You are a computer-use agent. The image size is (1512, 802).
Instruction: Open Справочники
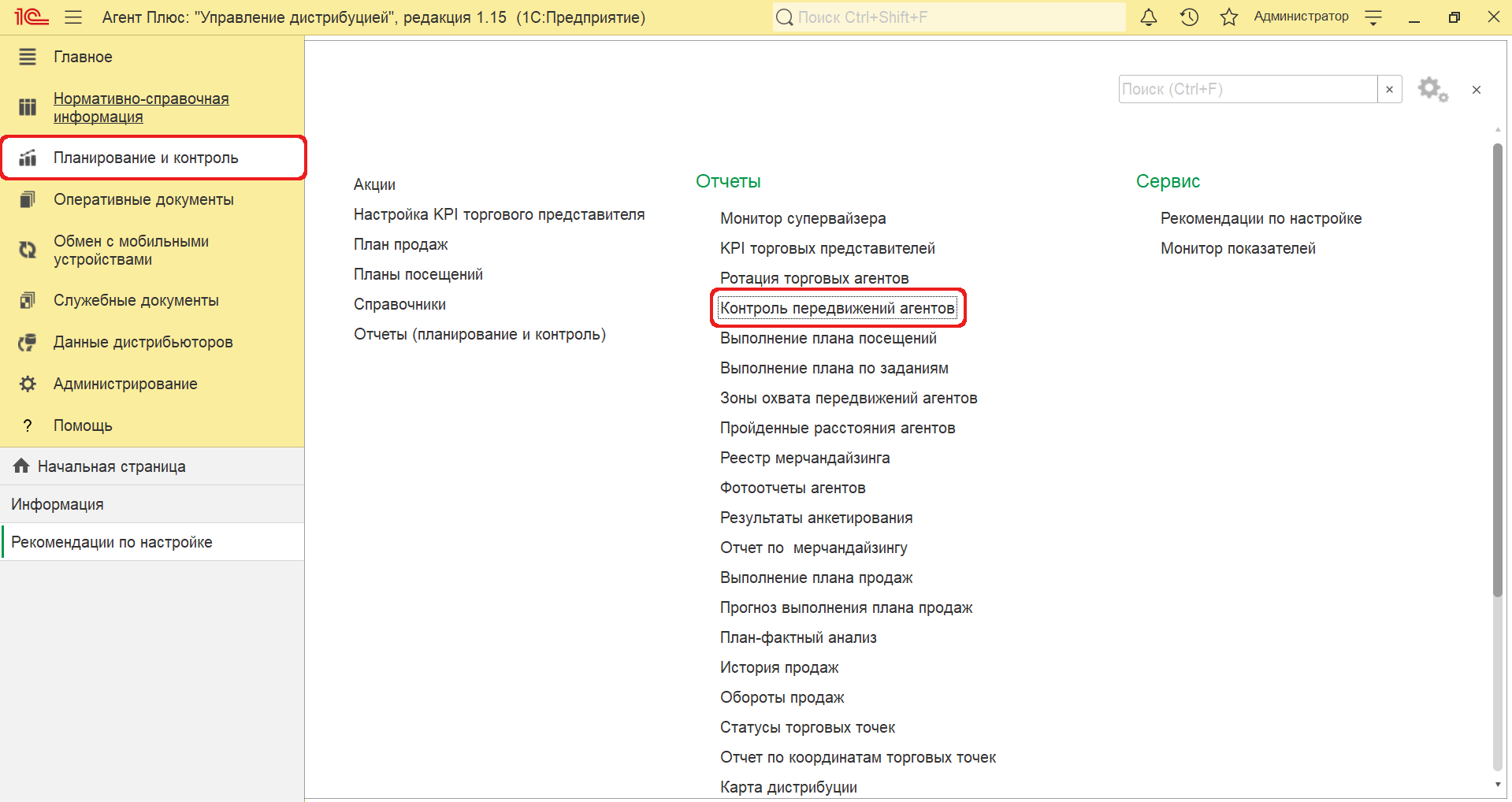point(399,304)
